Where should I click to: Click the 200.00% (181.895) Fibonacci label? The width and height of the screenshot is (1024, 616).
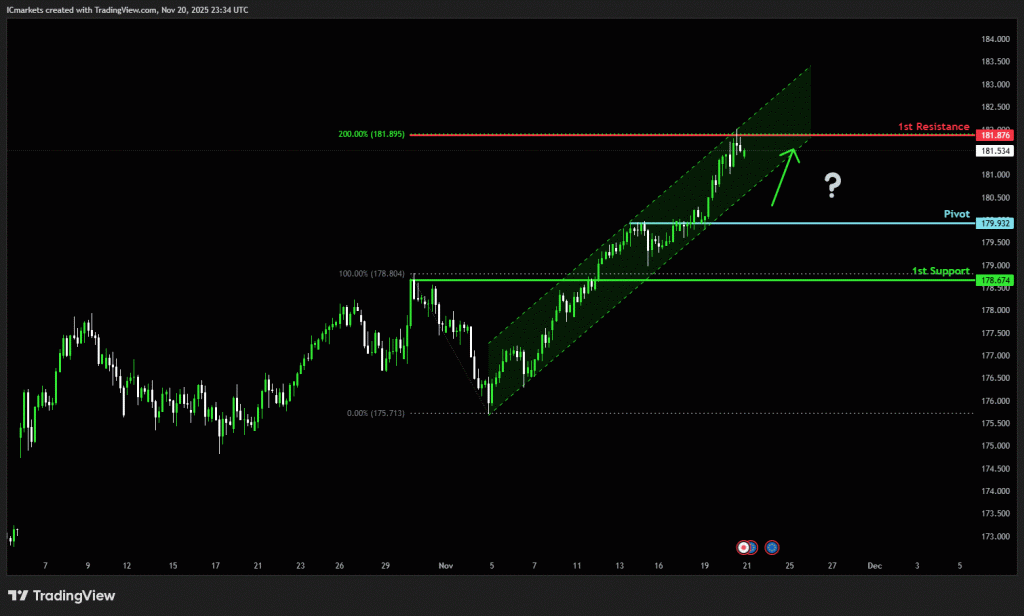pos(371,134)
